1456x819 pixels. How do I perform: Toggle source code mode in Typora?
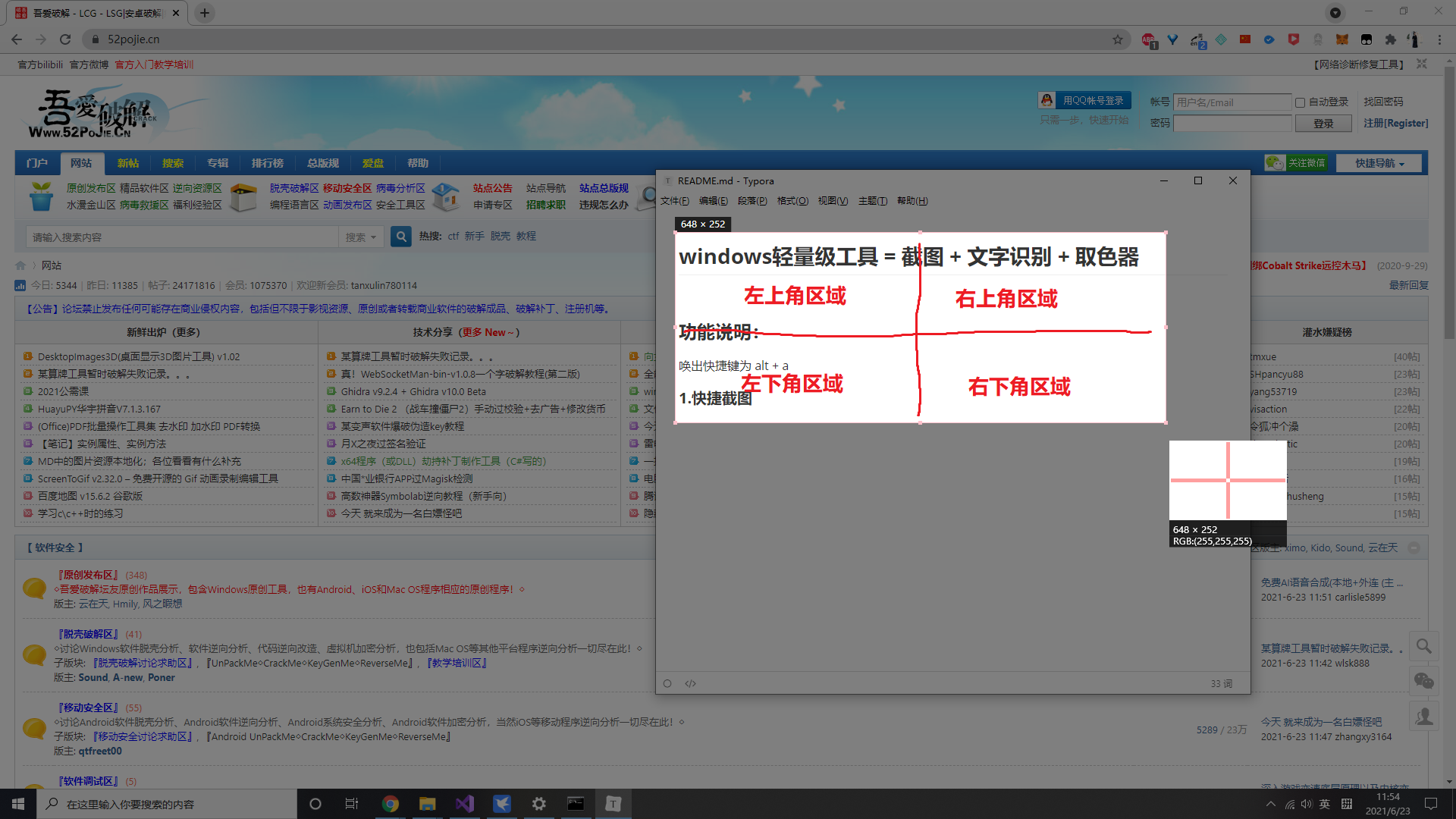(690, 683)
